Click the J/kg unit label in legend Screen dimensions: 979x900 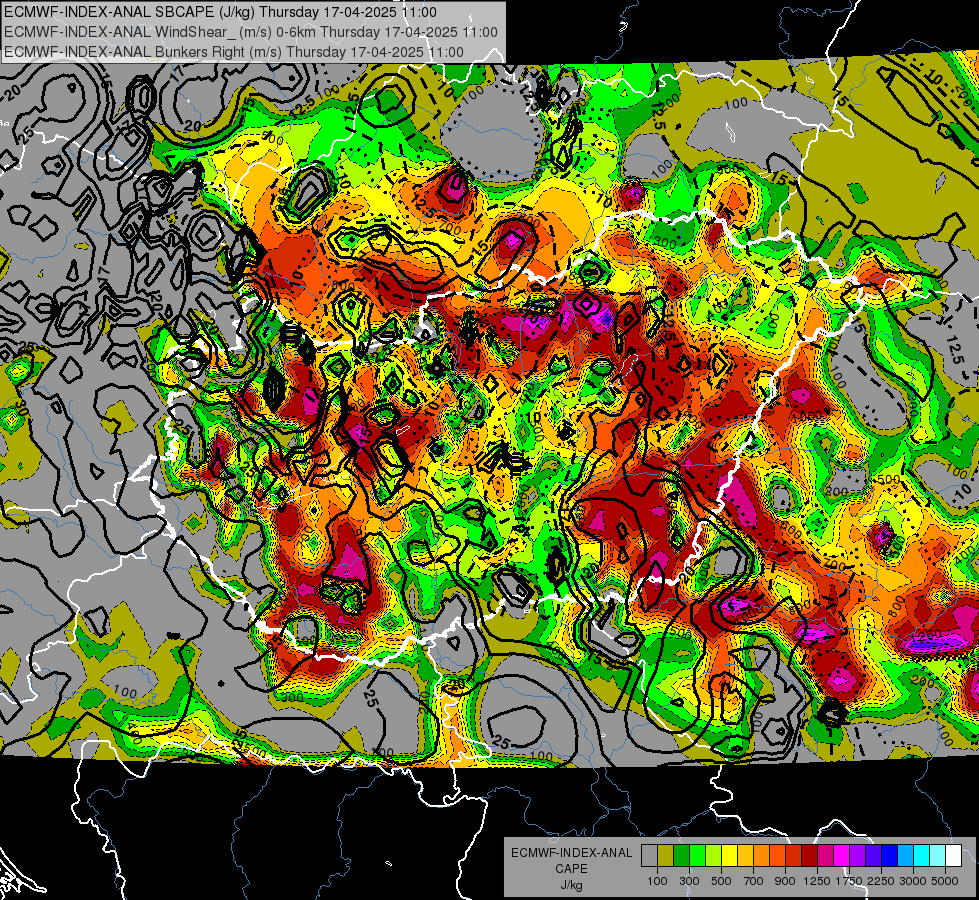coord(571,885)
